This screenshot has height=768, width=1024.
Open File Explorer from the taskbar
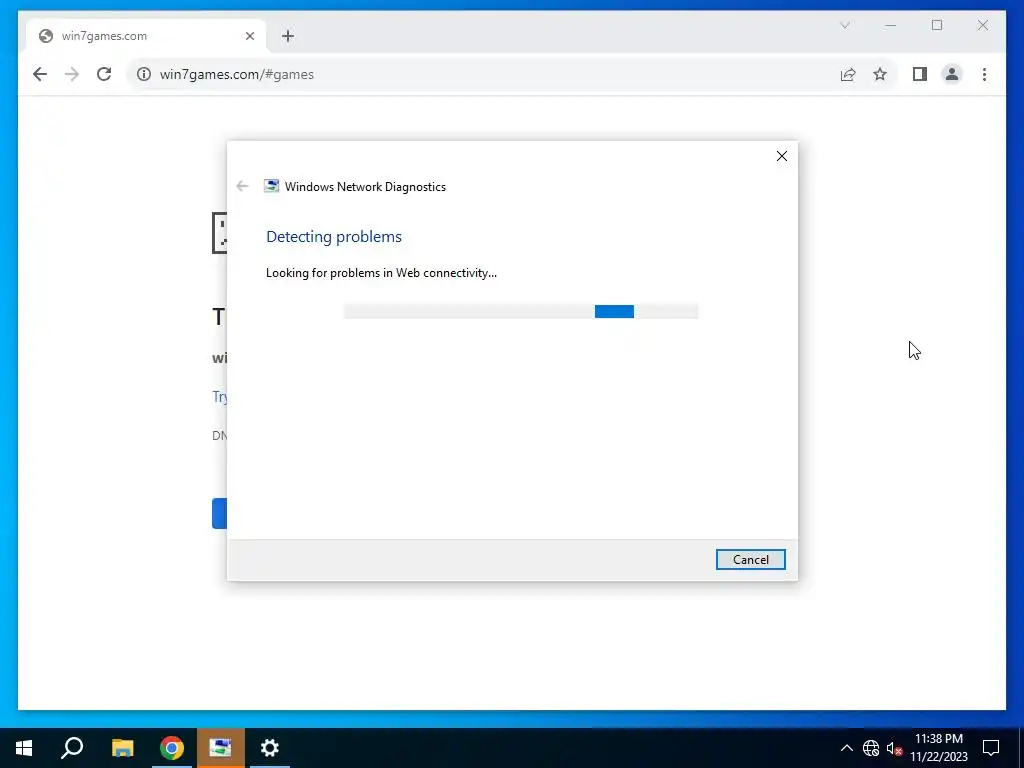tap(122, 748)
